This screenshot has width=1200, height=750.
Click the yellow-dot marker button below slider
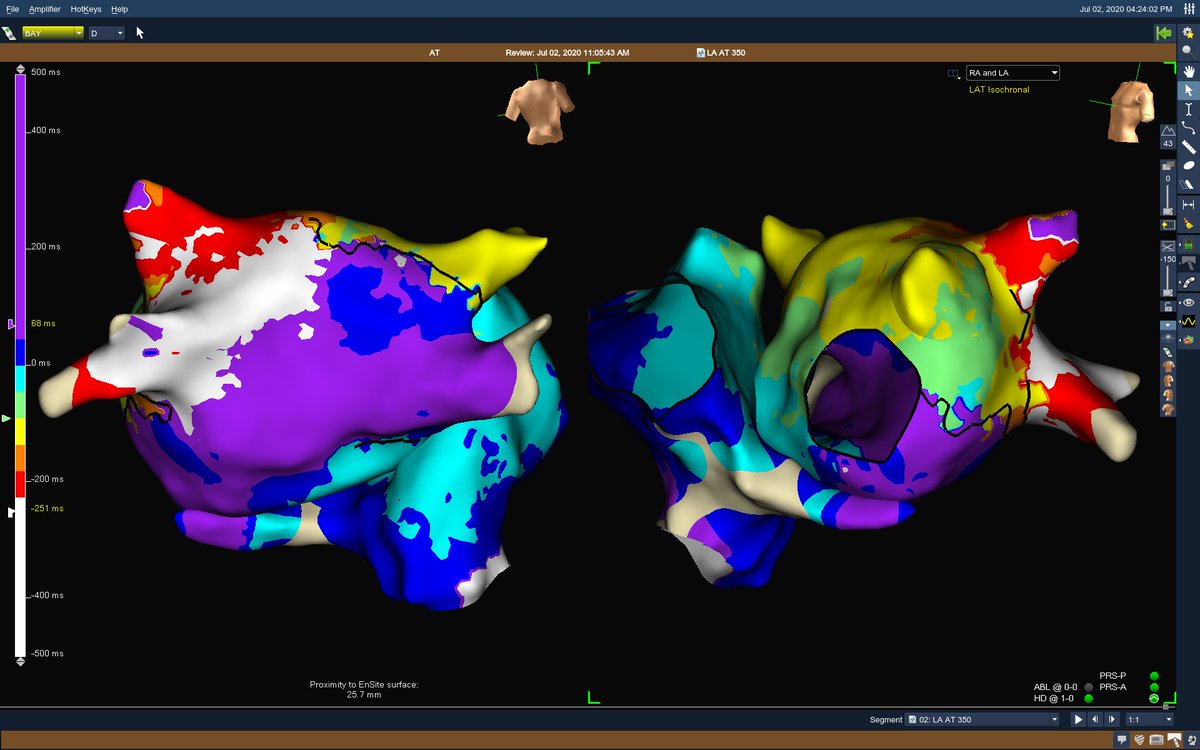coord(1168,225)
